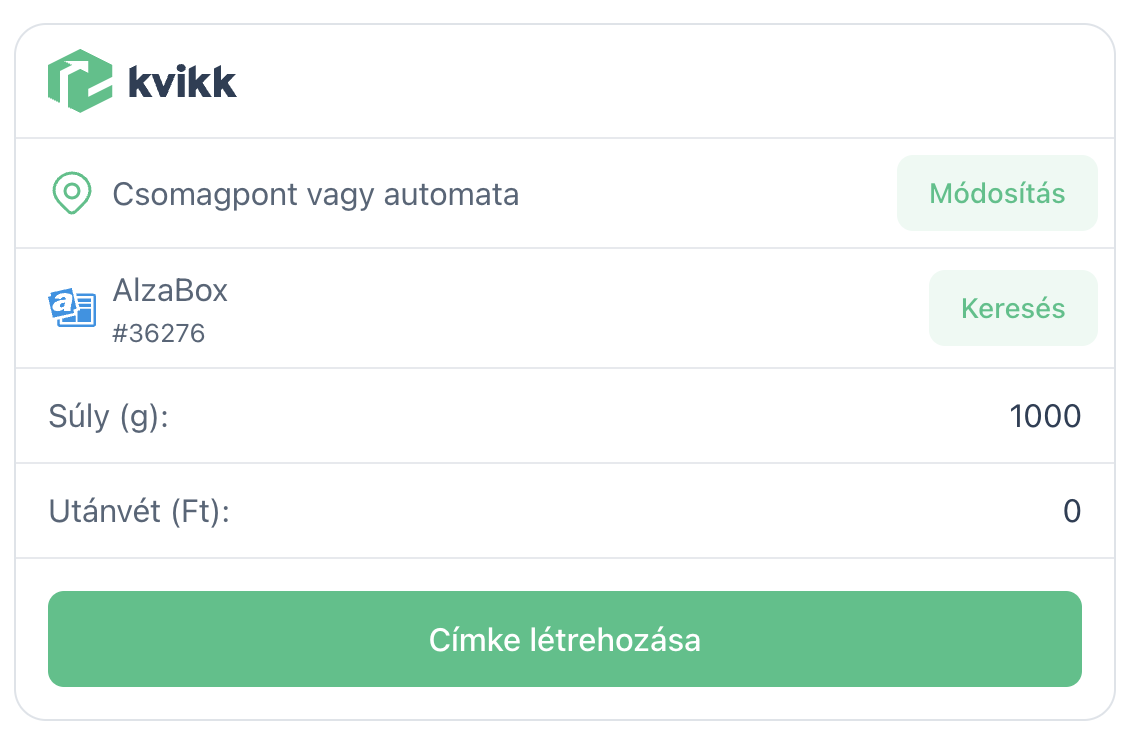Click the letter "a" in the AlzaBox icon

point(64,303)
